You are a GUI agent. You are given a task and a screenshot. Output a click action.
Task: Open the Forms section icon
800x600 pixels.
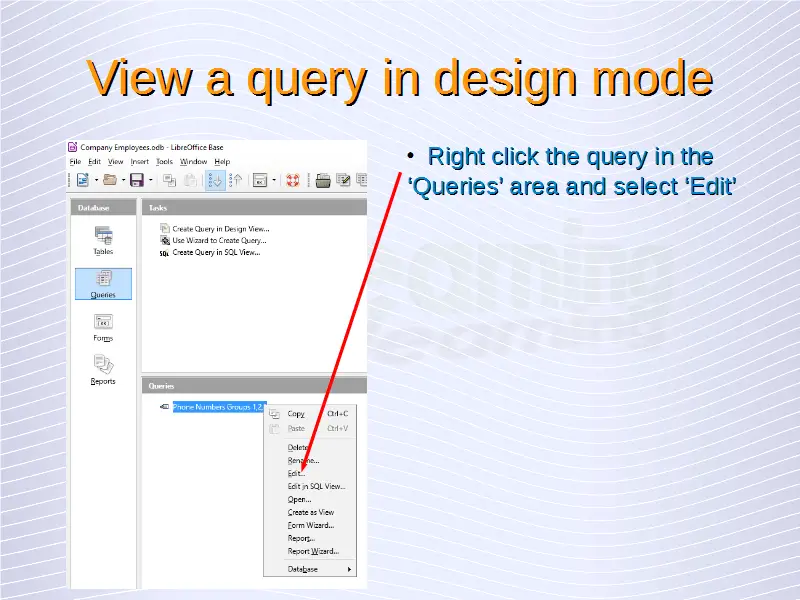(103, 325)
